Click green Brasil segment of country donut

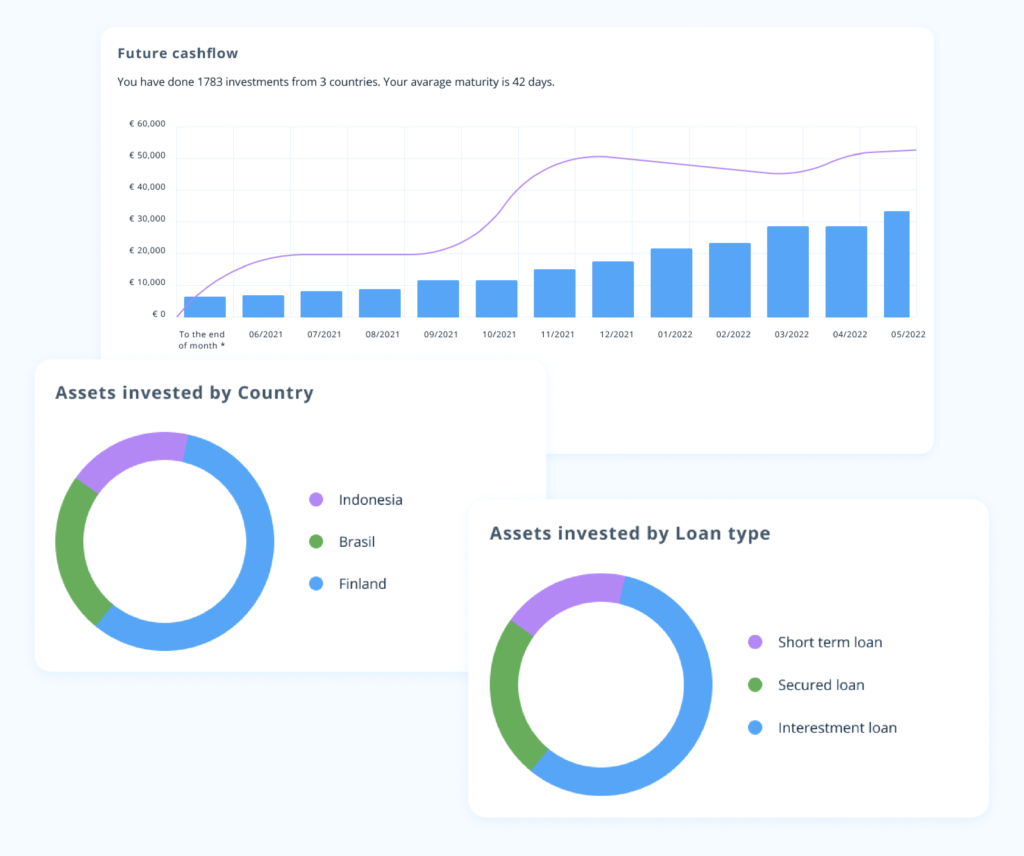(71, 550)
